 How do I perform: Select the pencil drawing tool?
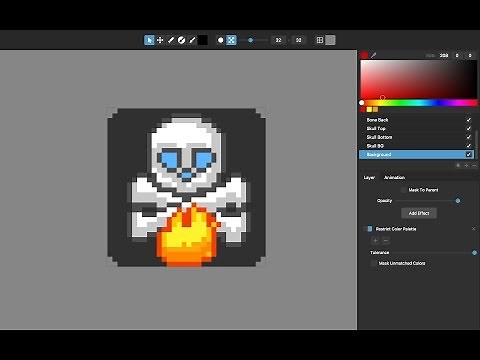coord(171,40)
